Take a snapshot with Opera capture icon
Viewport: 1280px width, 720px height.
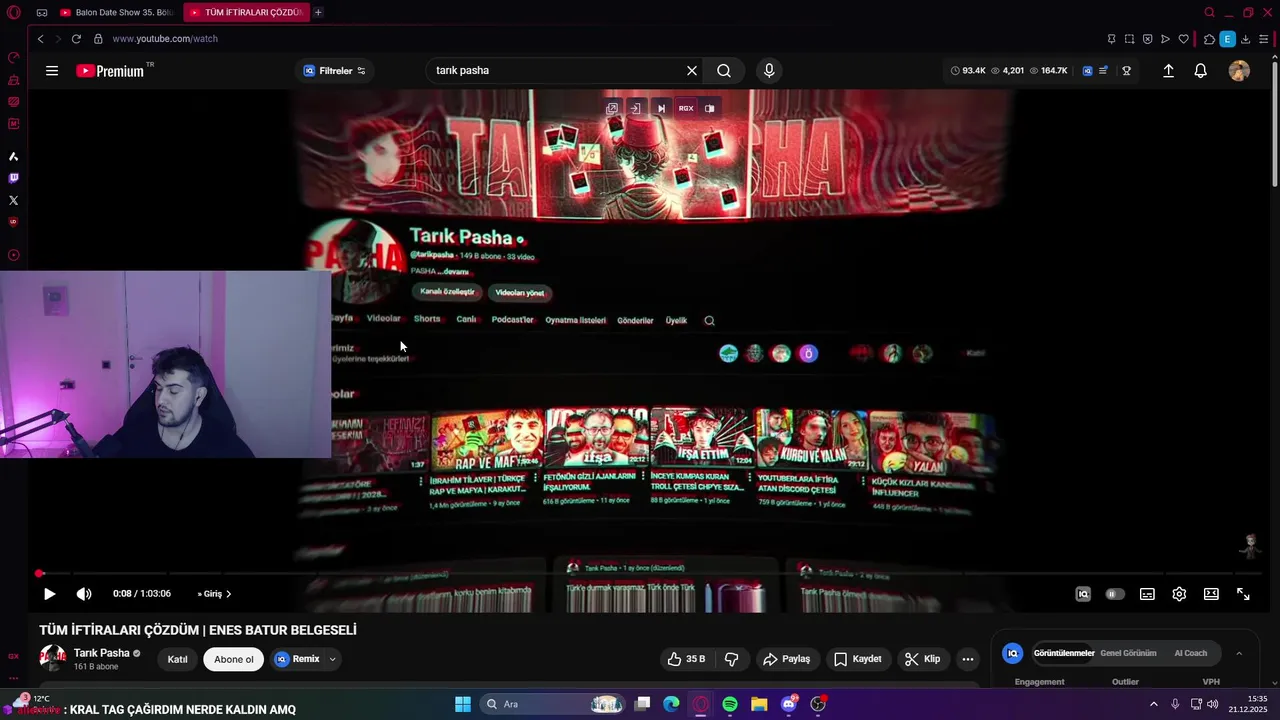click(1129, 39)
